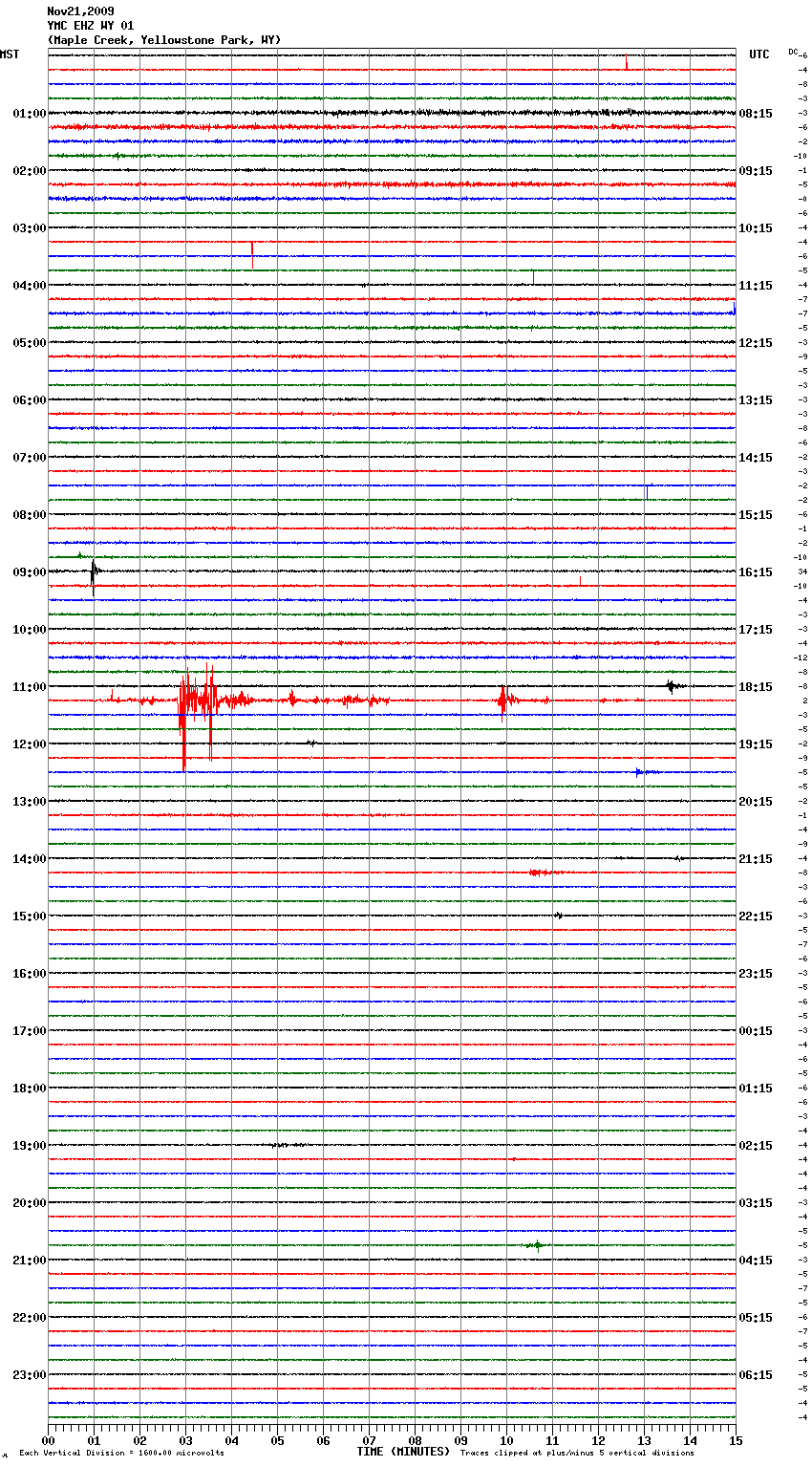This screenshot has width=812, height=1466.
Task: Select the 14:00 MST time label
Action: (30, 859)
